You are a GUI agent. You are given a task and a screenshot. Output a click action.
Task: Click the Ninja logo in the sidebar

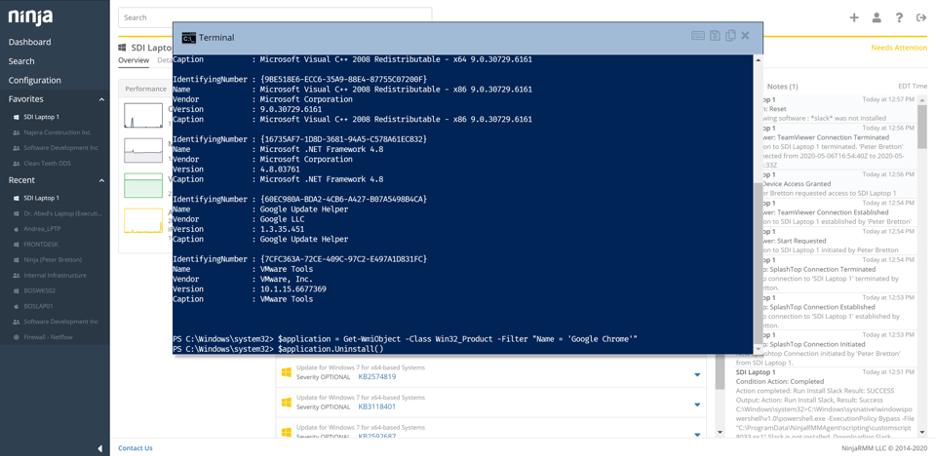[31, 17]
